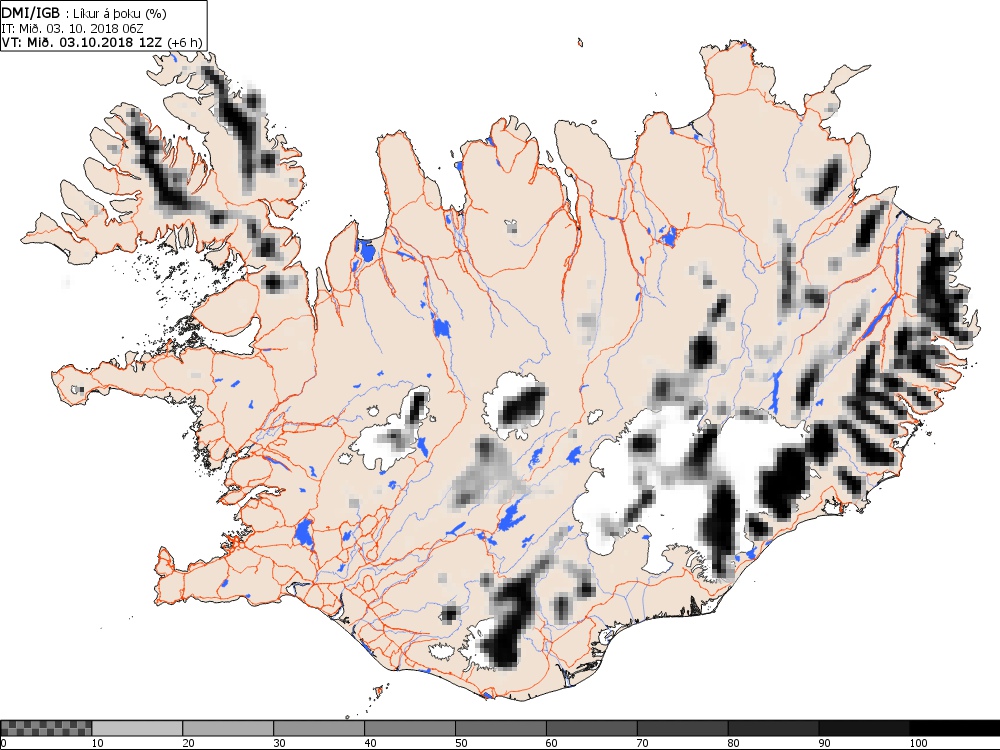This screenshot has width=1000, height=750.
Task: Click the legend label '30'
Action: (279, 743)
